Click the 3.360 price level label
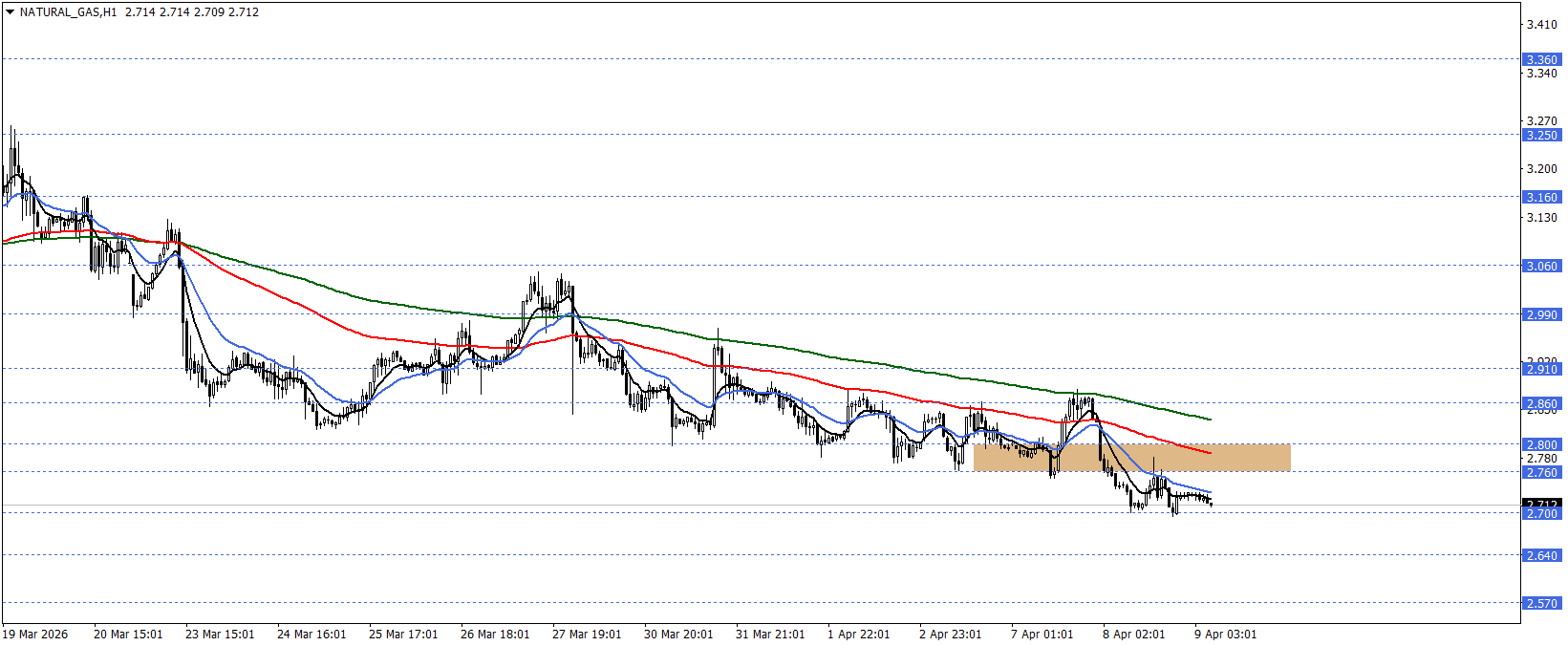Viewport: 1568px width, 646px height. pos(1540,59)
